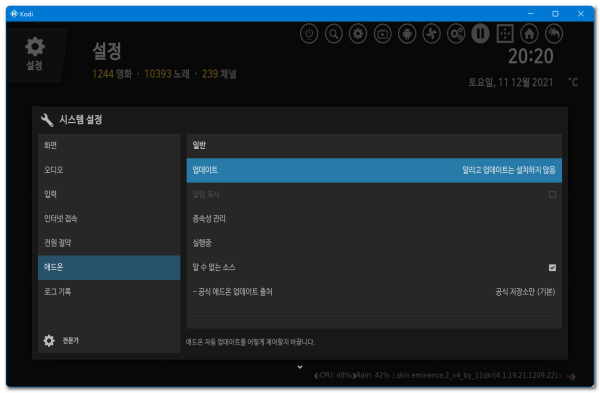600x393 pixels.
Task: Open 종속성 관리
Action: coord(374,219)
